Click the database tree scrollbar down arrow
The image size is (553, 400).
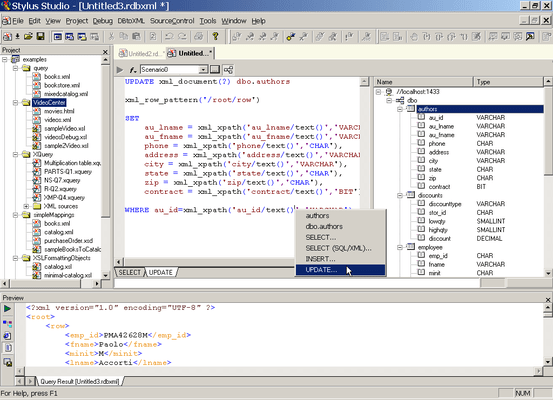[x=548, y=273]
